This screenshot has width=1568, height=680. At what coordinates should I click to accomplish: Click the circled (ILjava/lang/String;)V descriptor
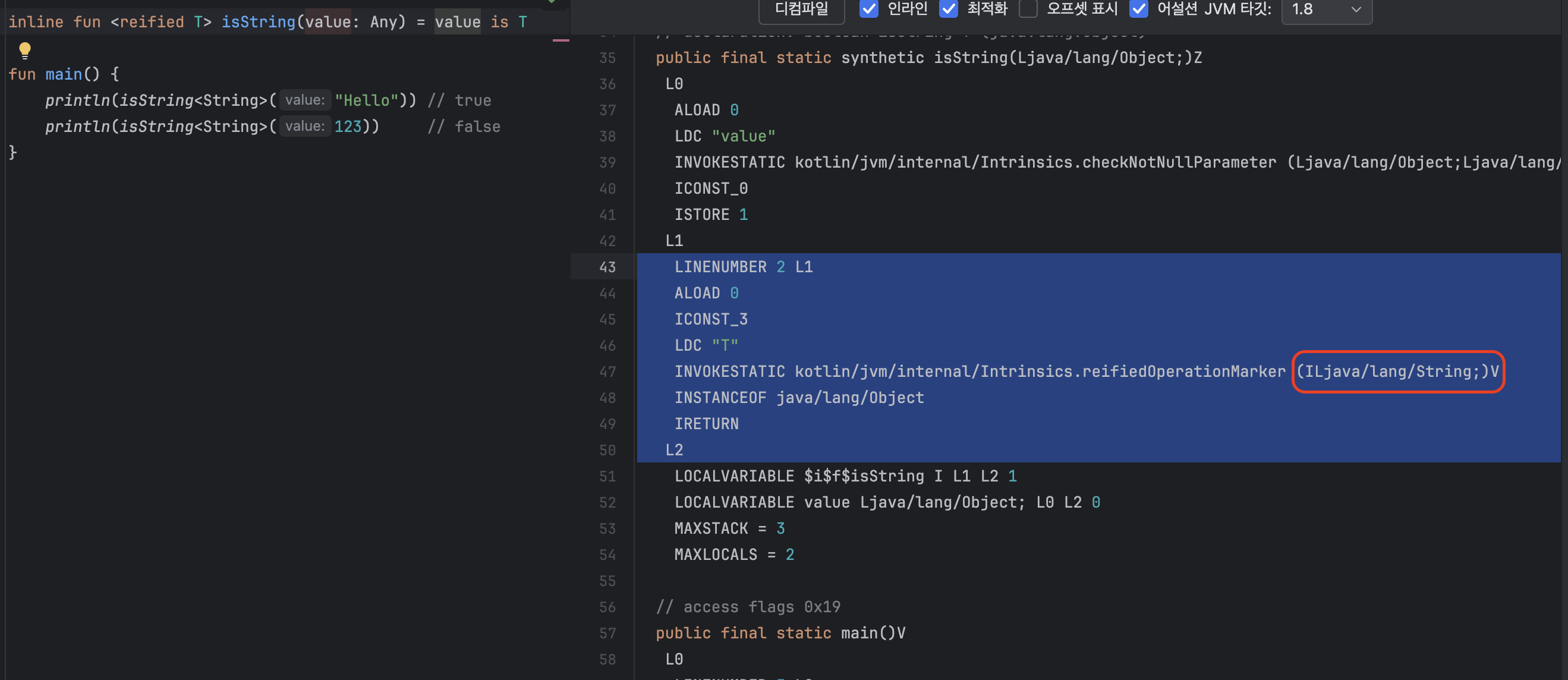(1397, 372)
